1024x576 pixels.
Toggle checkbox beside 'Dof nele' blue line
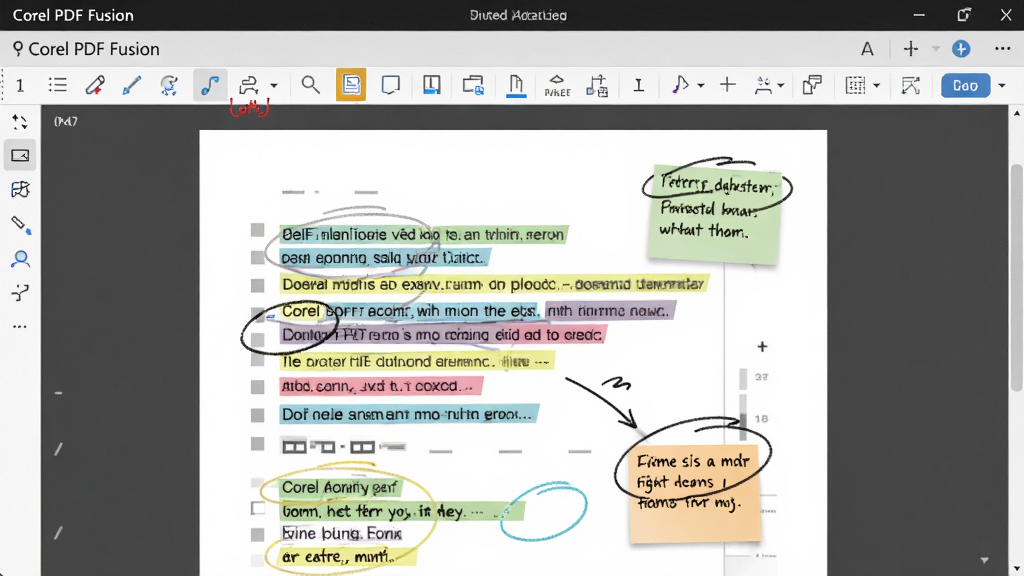(257, 415)
